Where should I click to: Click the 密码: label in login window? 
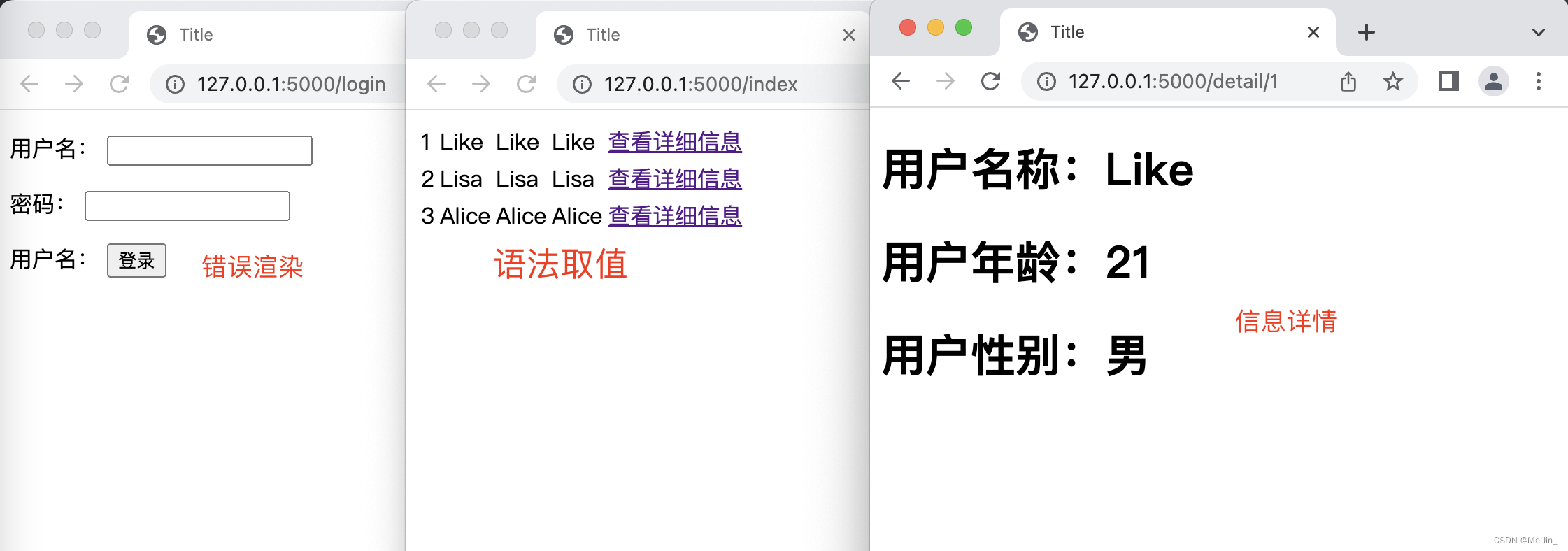[x=37, y=204]
